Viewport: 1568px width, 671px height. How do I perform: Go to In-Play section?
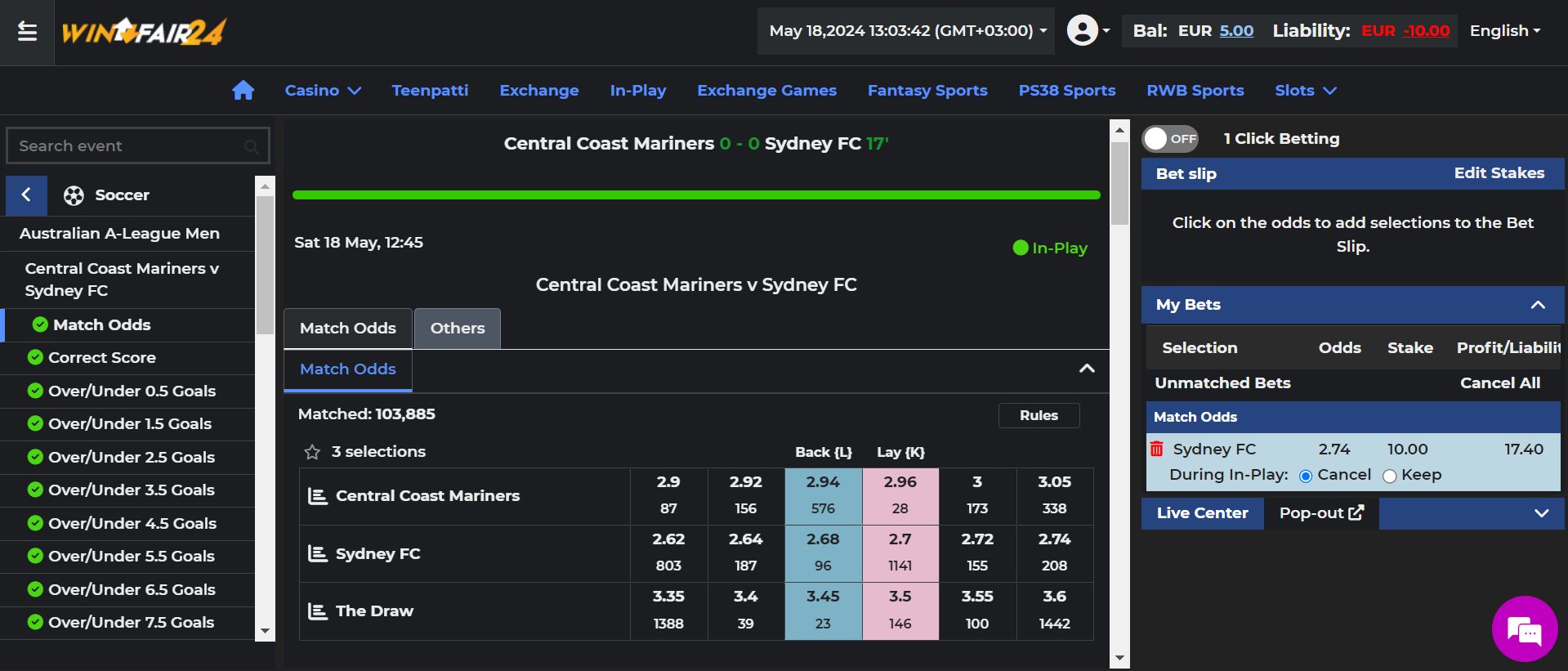coord(638,91)
